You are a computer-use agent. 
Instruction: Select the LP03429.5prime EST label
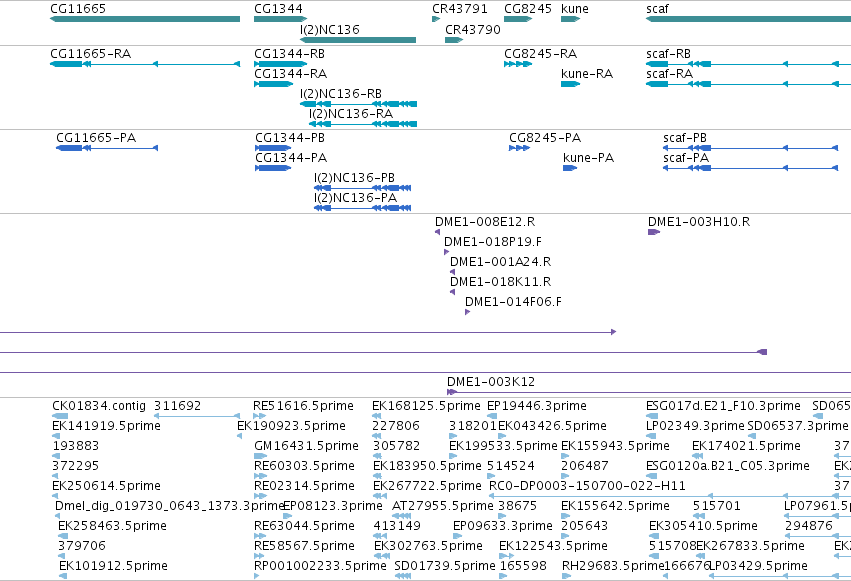coord(758,566)
